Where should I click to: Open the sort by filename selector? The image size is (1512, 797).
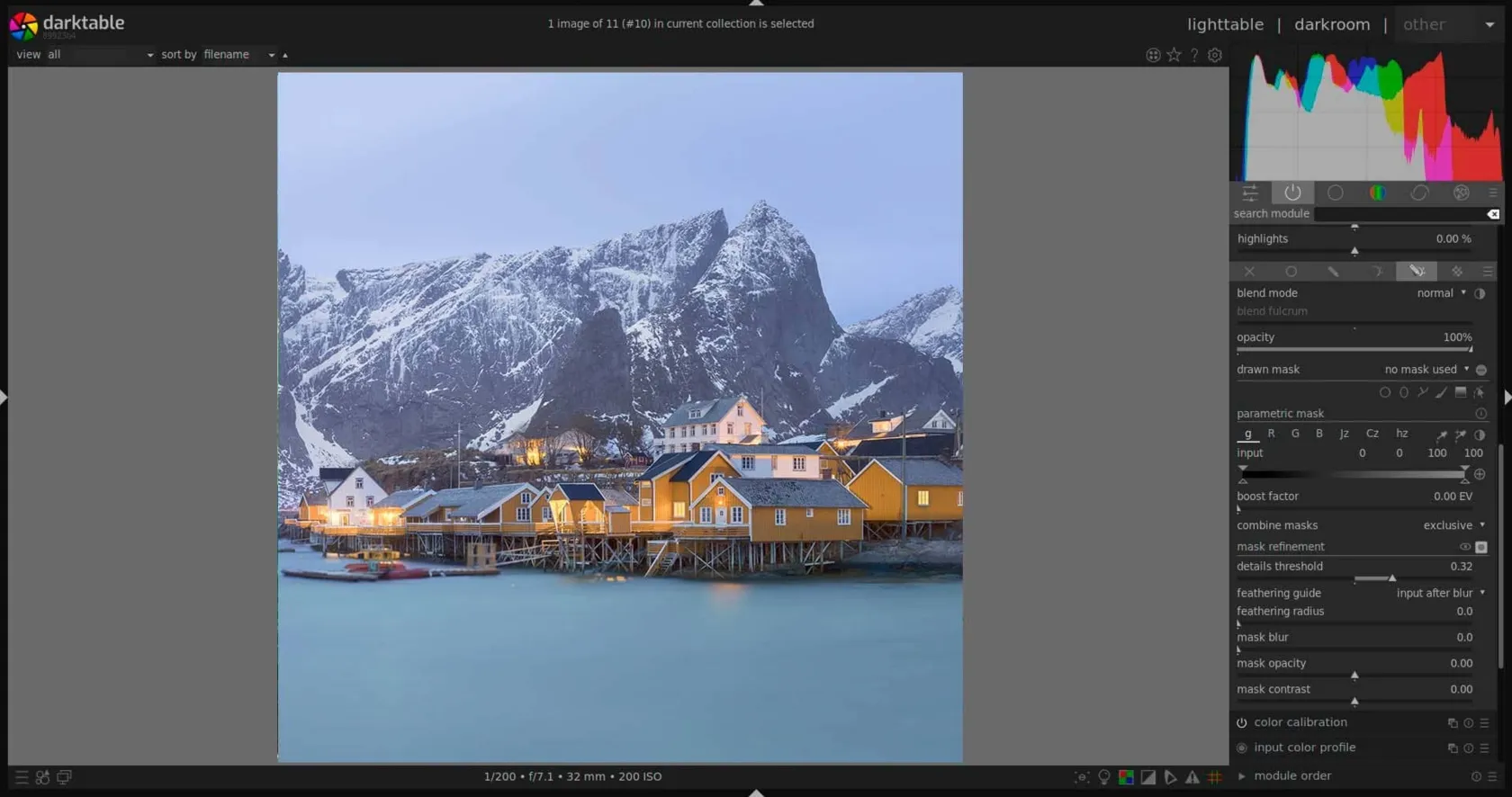pos(238,55)
